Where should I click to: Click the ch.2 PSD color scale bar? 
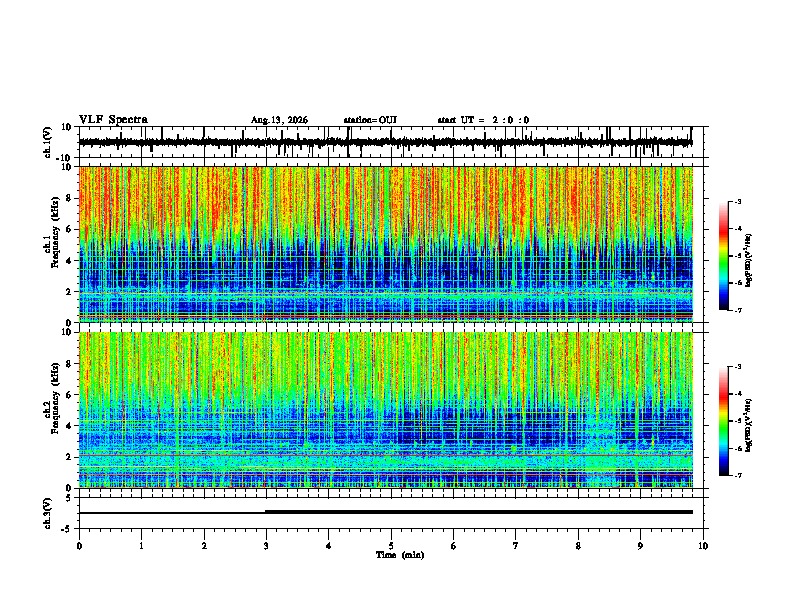723,421
